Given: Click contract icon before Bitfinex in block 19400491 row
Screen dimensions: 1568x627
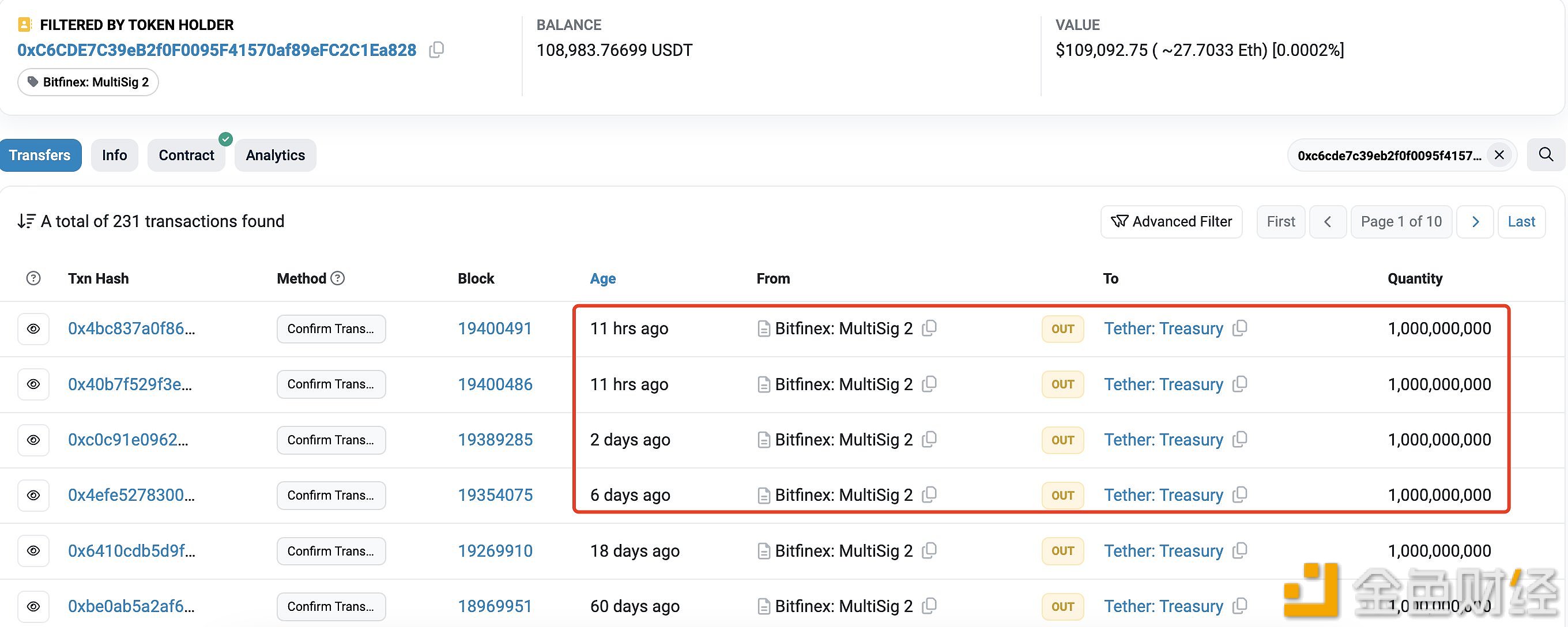Looking at the screenshot, I should (x=763, y=329).
